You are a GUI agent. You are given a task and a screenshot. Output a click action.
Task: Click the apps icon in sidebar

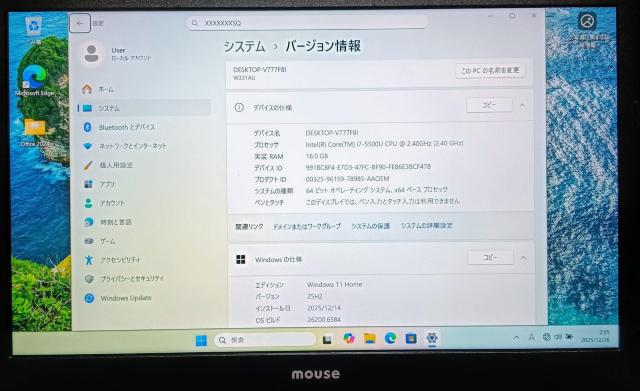tap(88, 184)
